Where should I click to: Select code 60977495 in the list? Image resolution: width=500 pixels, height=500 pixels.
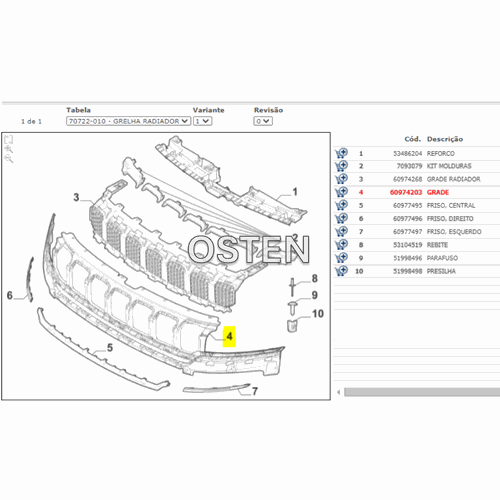click(407, 205)
